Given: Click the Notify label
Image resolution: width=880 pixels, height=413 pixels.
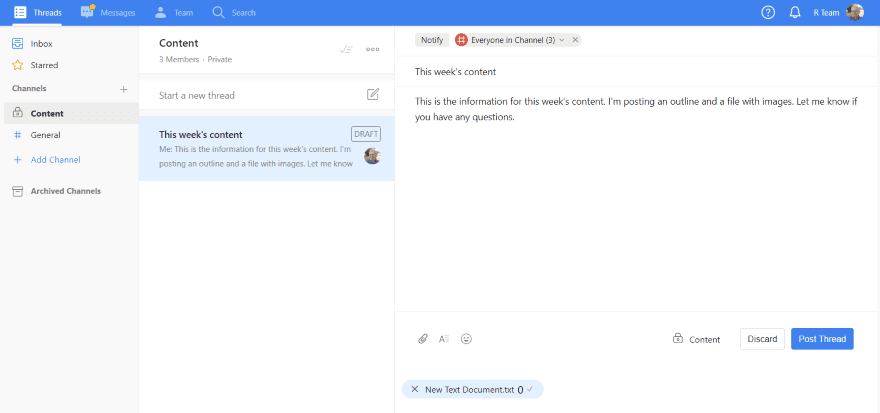Looking at the screenshot, I should (x=432, y=40).
